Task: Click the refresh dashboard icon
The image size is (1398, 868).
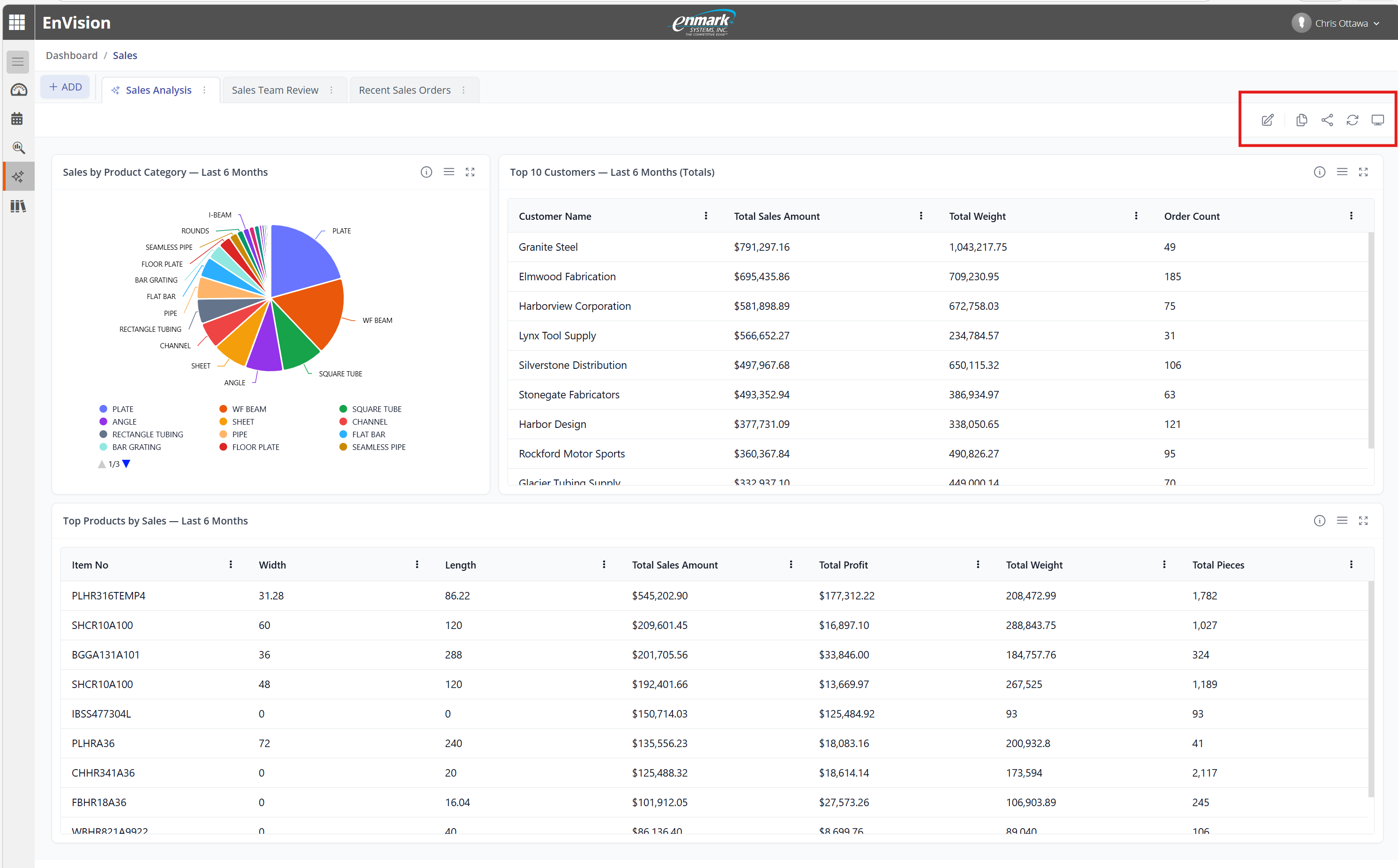Action: (1352, 120)
